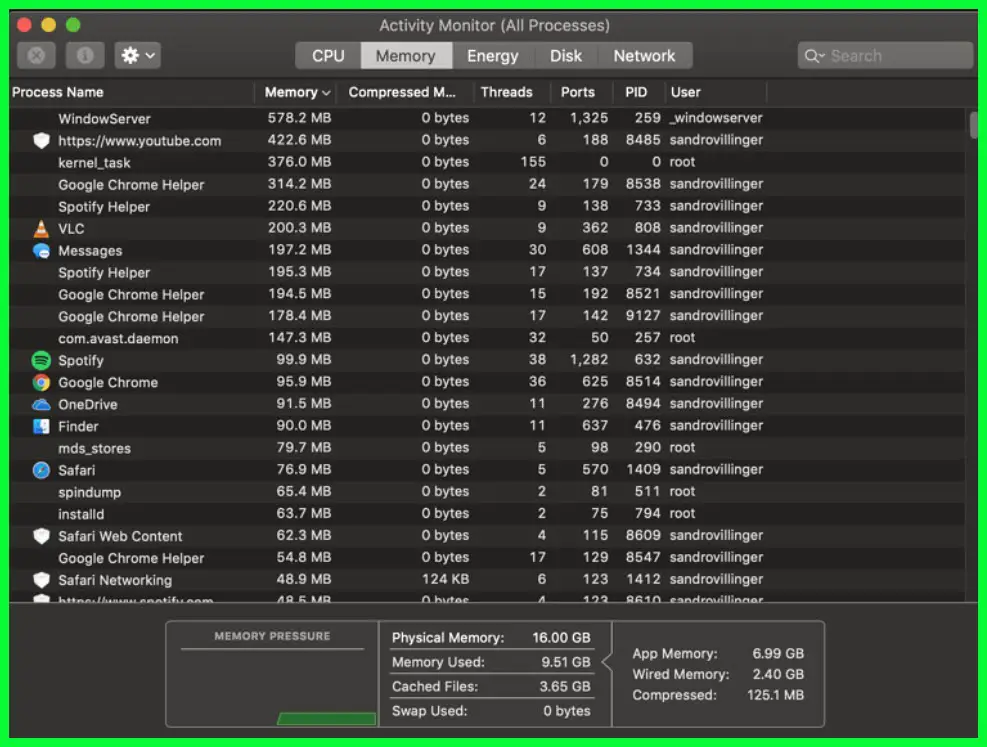Select Spotify Helper using 195.3 MB
This screenshot has width=987, height=747.
pyautogui.click(x=487, y=272)
